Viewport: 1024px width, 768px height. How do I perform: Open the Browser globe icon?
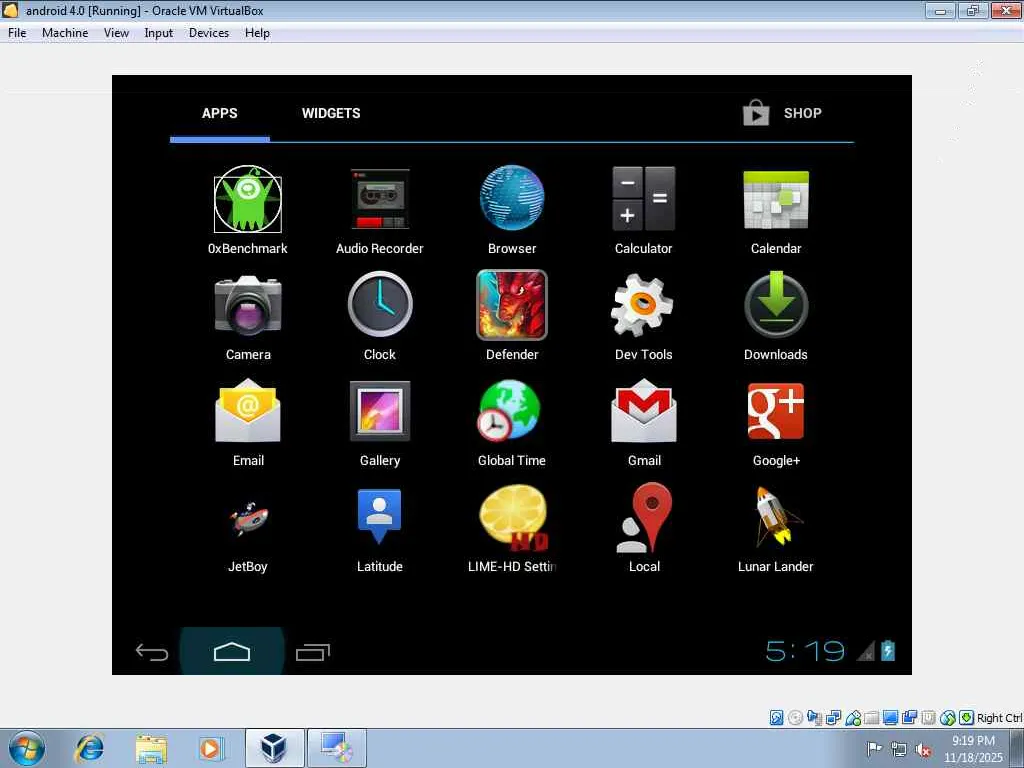(x=512, y=198)
